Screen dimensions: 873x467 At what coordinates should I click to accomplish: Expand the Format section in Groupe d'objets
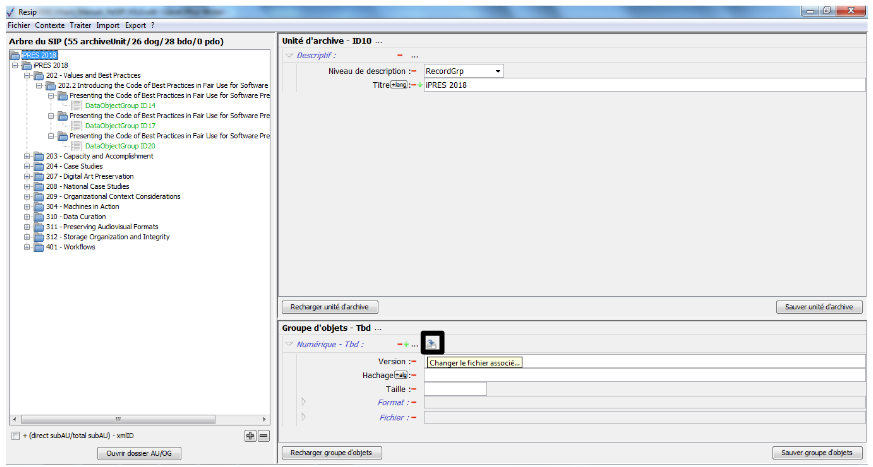point(303,402)
